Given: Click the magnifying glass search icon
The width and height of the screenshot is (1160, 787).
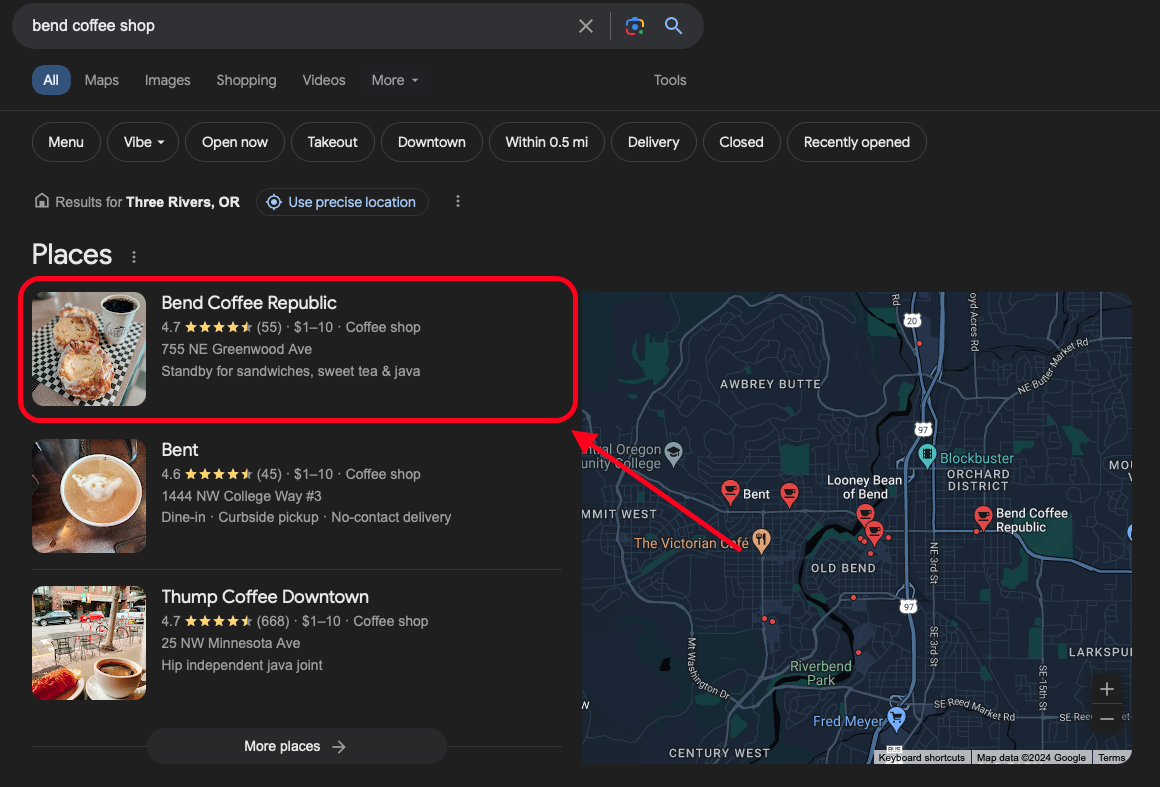Looking at the screenshot, I should point(673,26).
